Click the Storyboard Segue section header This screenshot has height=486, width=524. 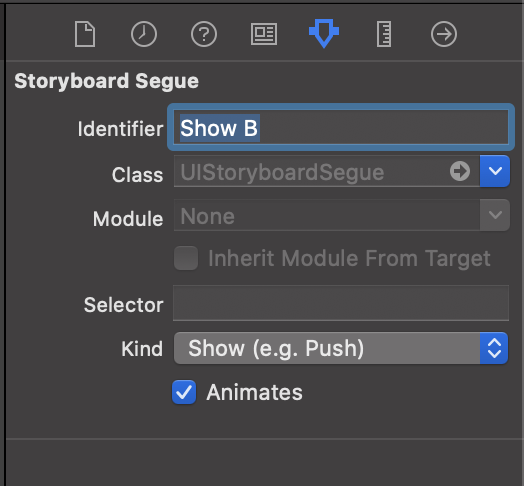click(x=107, y=81)
